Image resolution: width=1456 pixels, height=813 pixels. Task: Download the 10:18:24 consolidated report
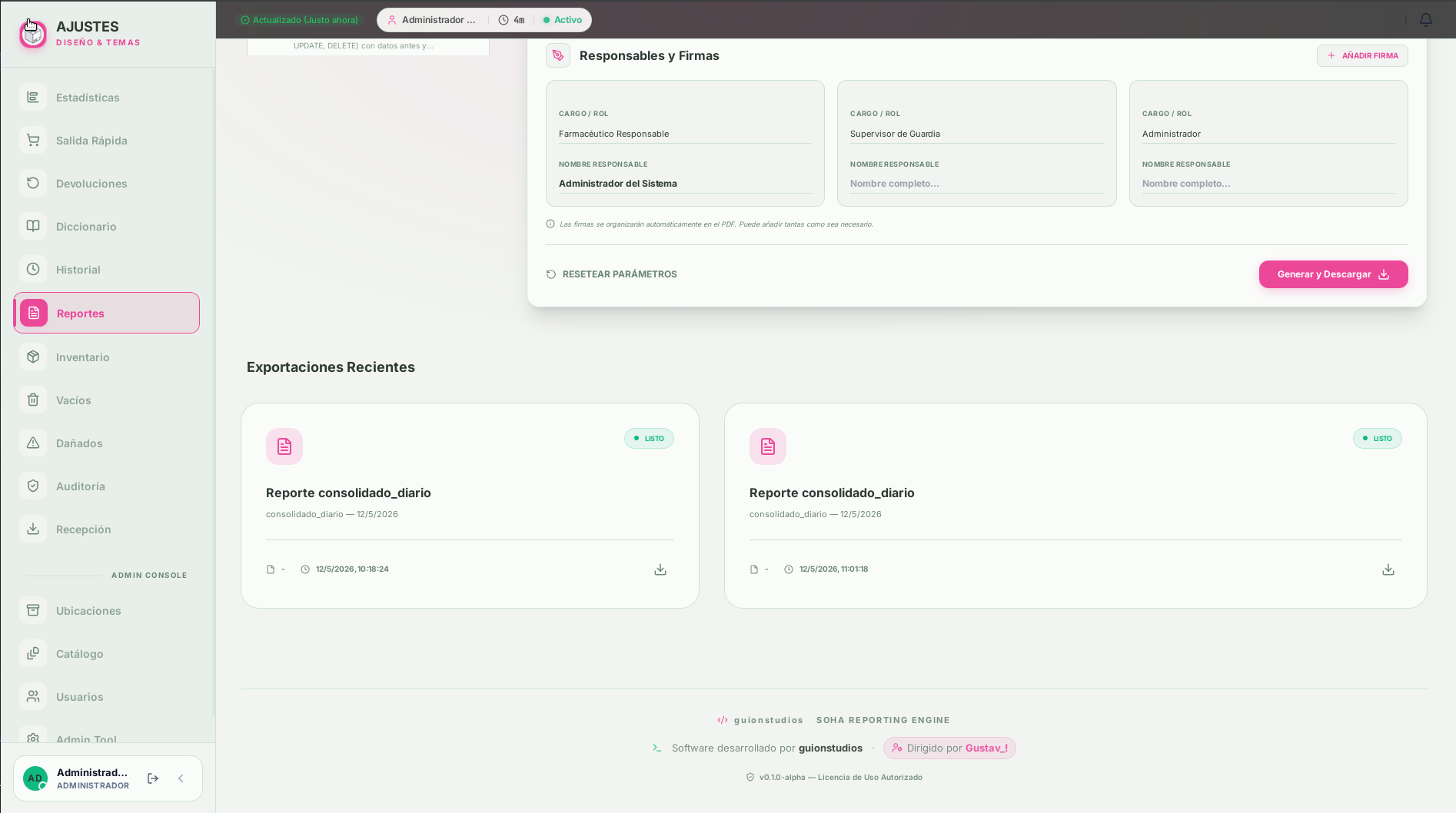coord(660,569)
